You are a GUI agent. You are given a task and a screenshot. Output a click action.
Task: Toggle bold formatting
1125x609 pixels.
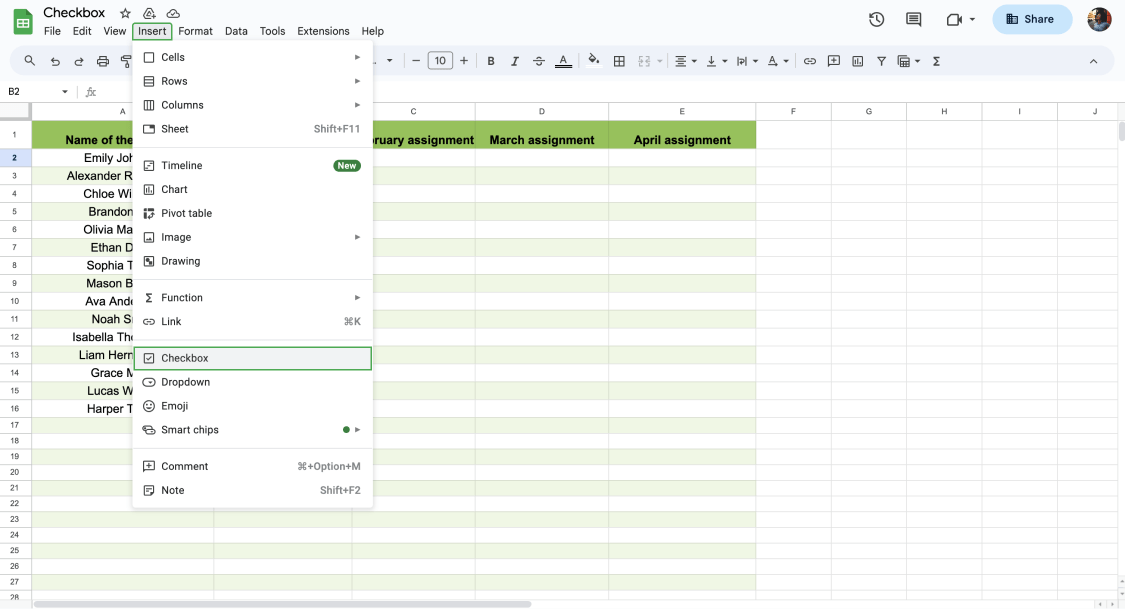coord(490,60)
